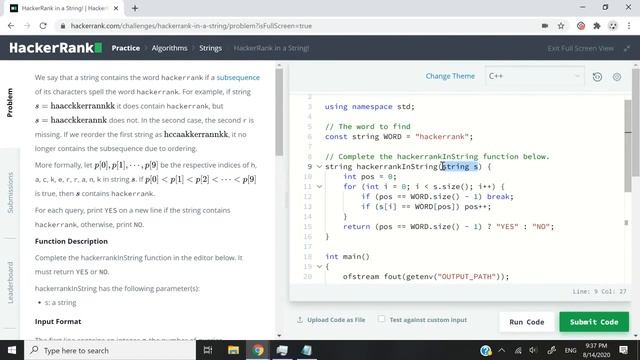Image resolution: width=640 pixels, height=360 pixels.
Task: Open the subsequence link
Action: point(238,78)
